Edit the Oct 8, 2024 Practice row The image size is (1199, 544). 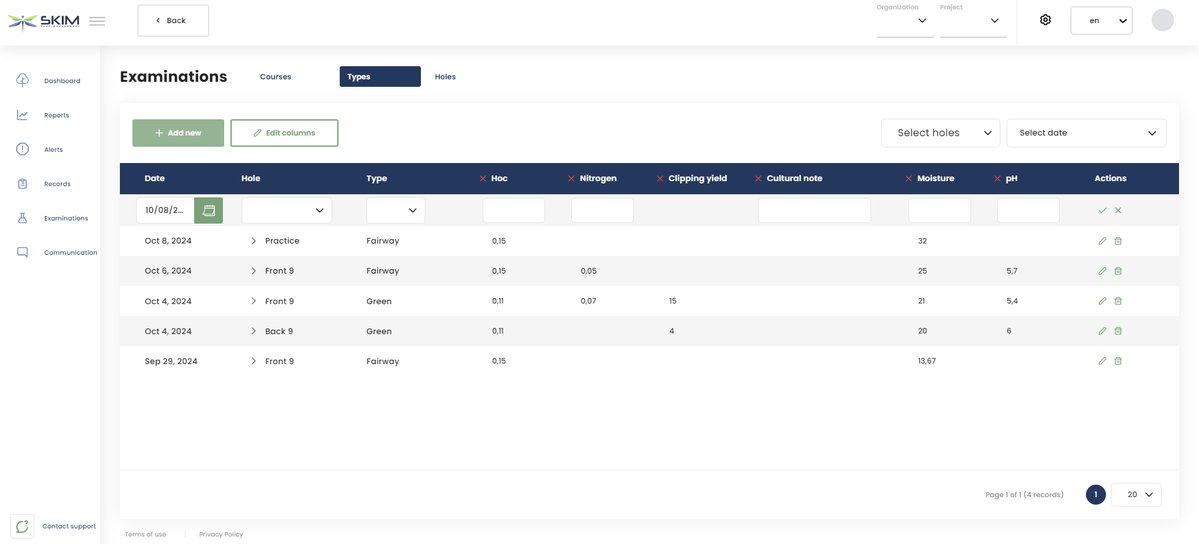tap(1102, 241)
